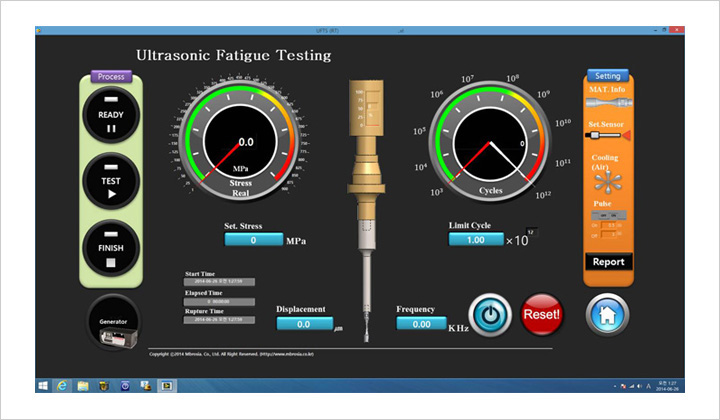Click the Pulse Off time field
This screenshot has height=420, width=720.
pyautogui.click(x=609, y=235)
